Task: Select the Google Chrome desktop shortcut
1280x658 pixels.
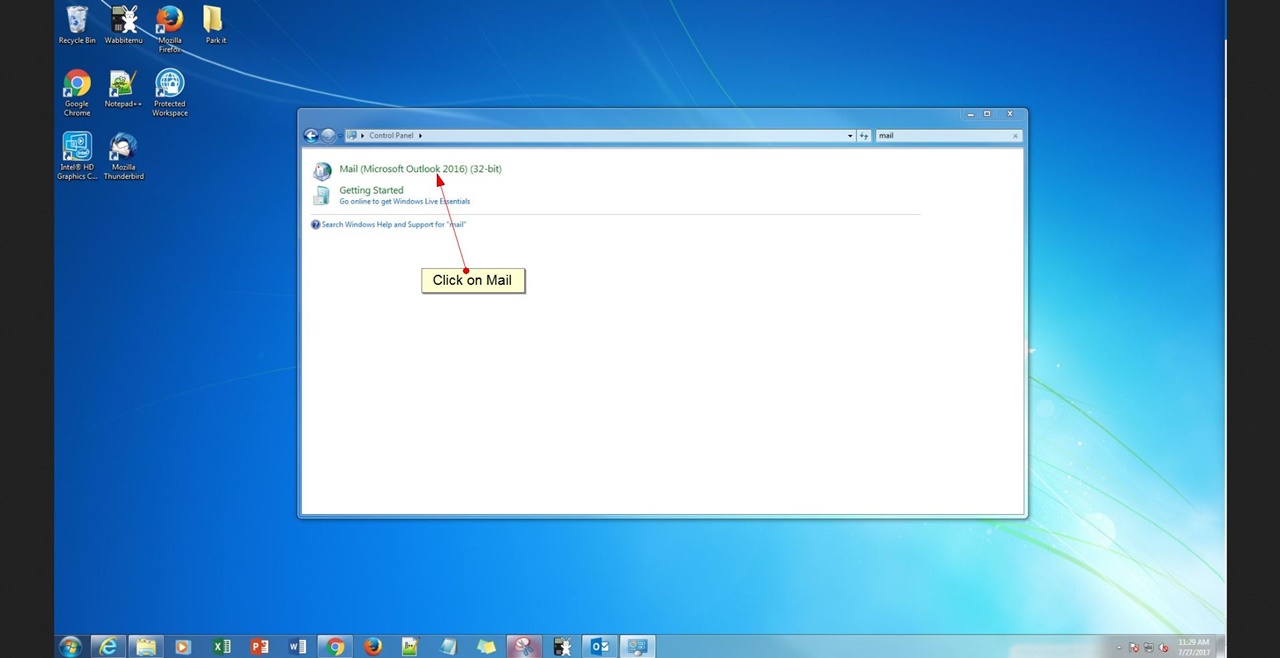Action: (77, 93)
